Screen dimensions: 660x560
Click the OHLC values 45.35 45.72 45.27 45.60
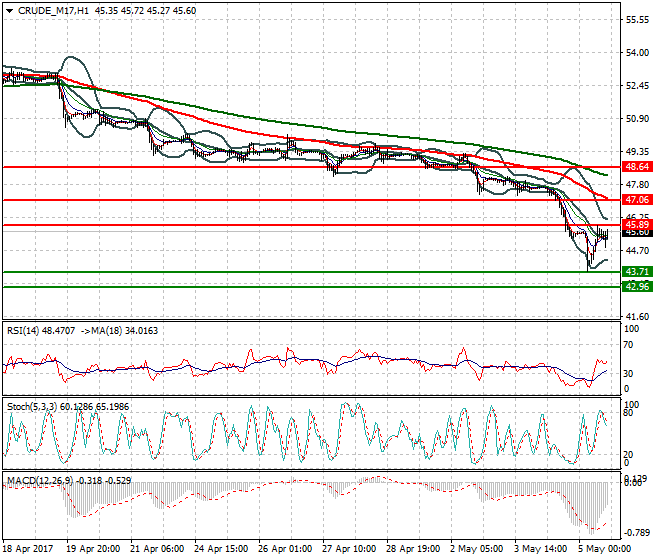(146, 11)
